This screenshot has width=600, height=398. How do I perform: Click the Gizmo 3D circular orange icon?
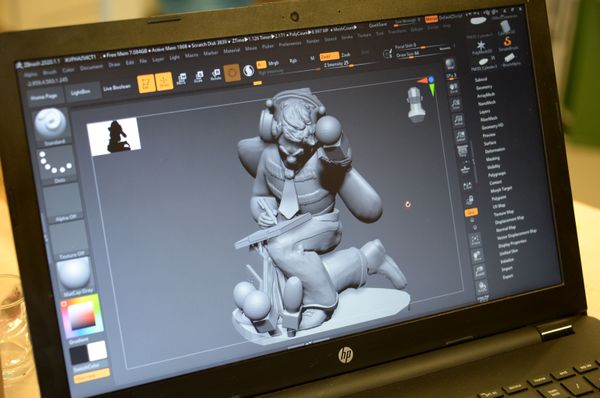click(232, 72)
